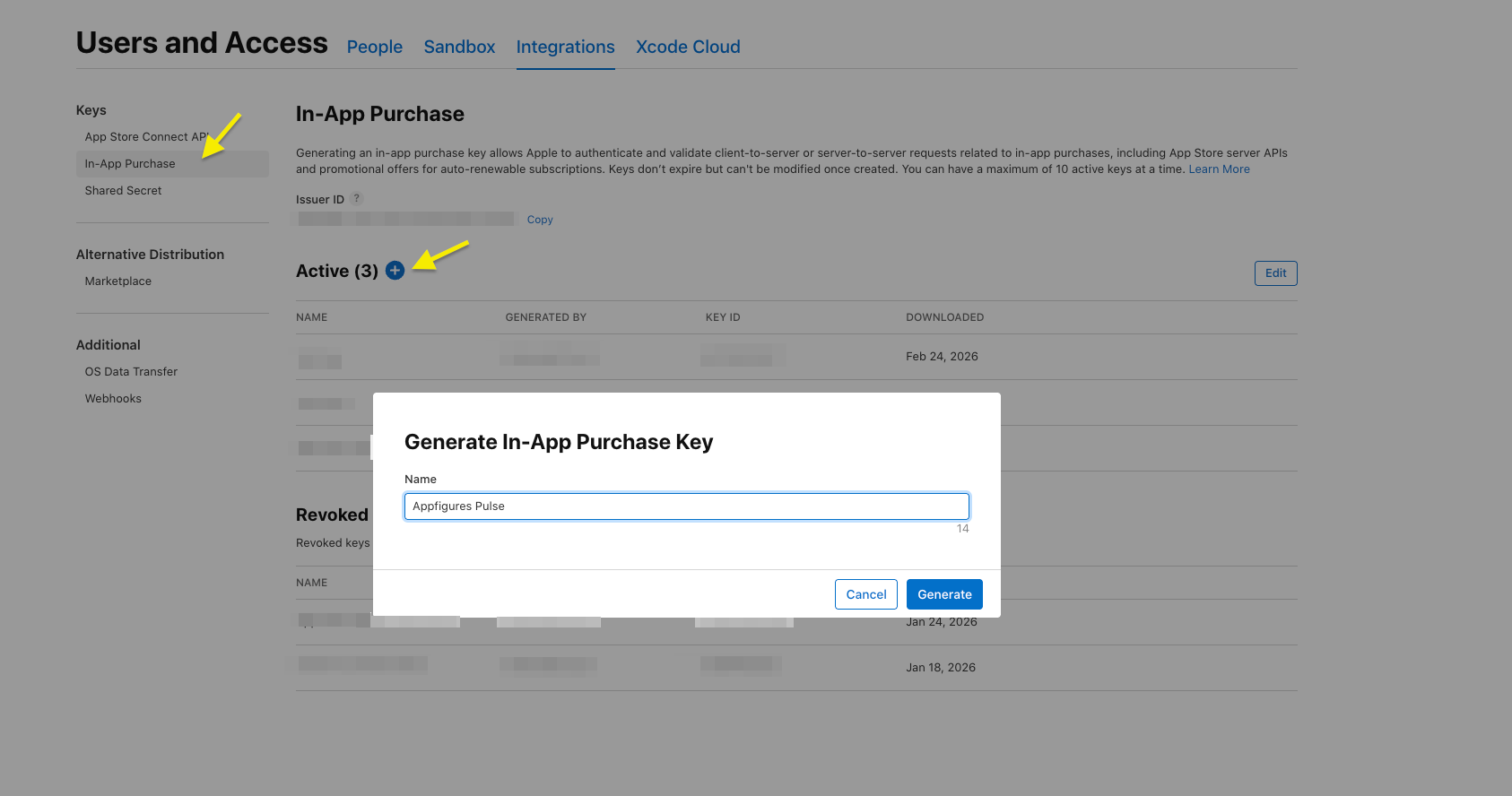
Task: Click the Users and Access heading
Action: [x=202, y=43]
